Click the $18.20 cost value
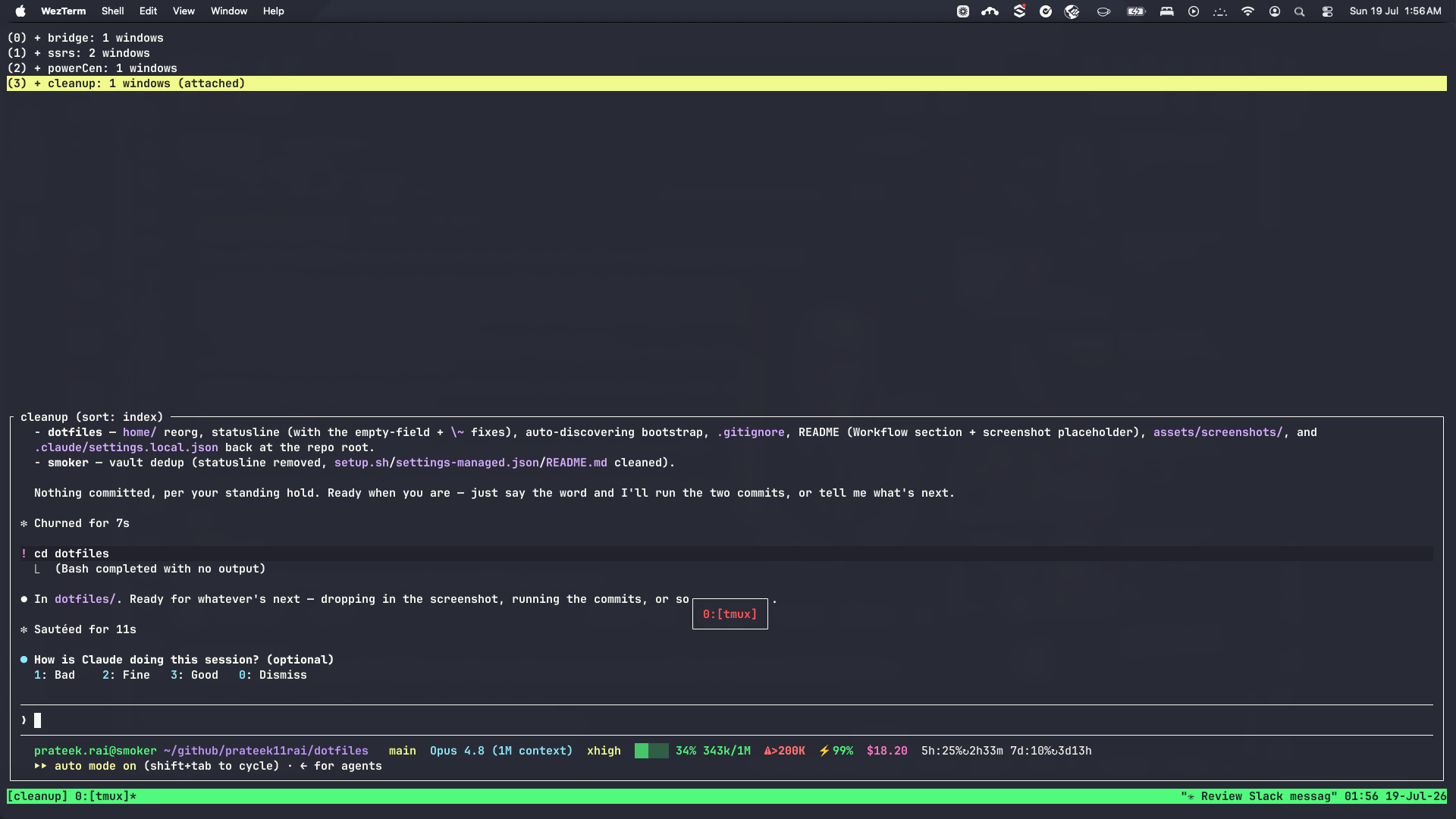The width and height of the screenshot is (1456, 819). tap(886, 751)
